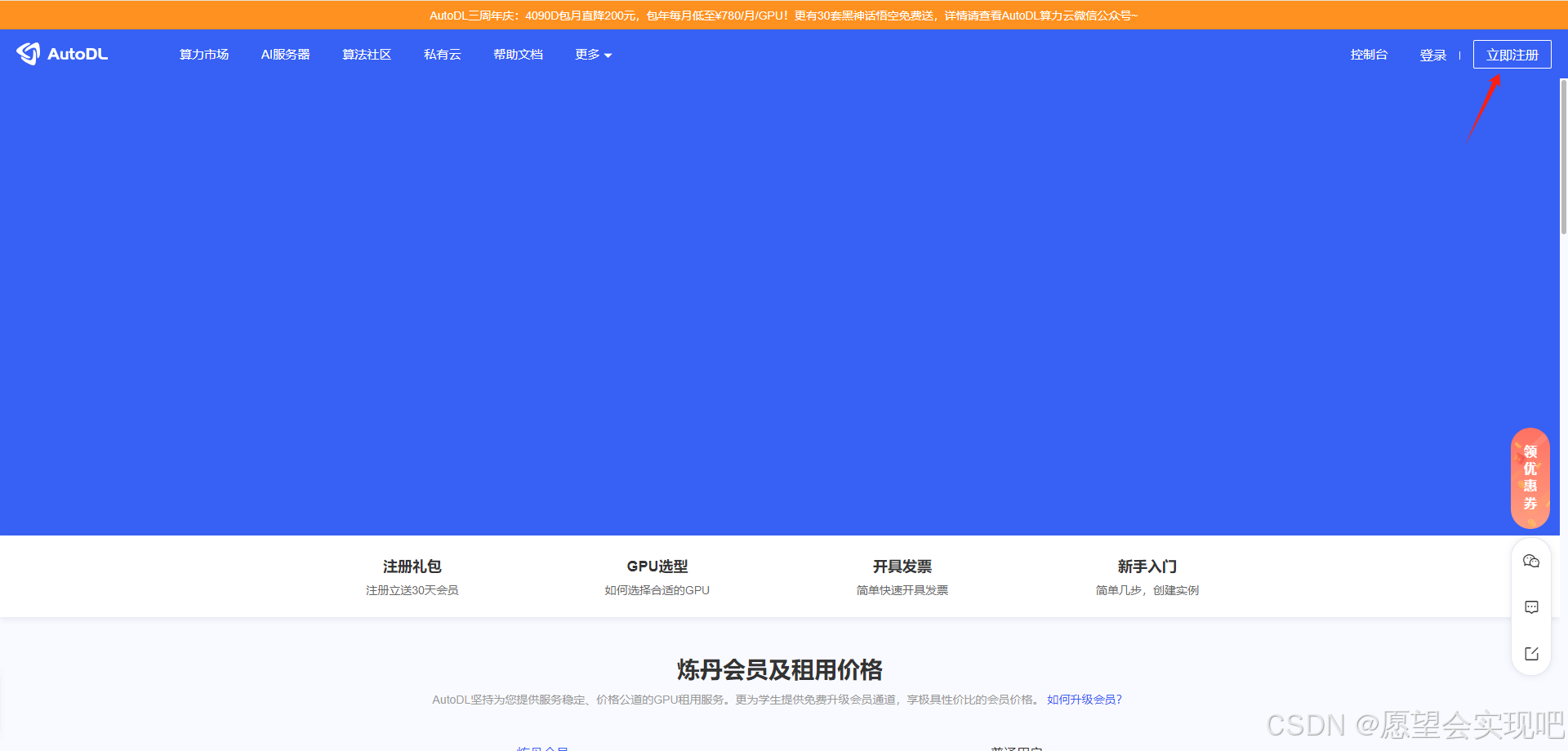
Task: Open the 开具发票 invoice card
Action: click(x=902, y=576)
